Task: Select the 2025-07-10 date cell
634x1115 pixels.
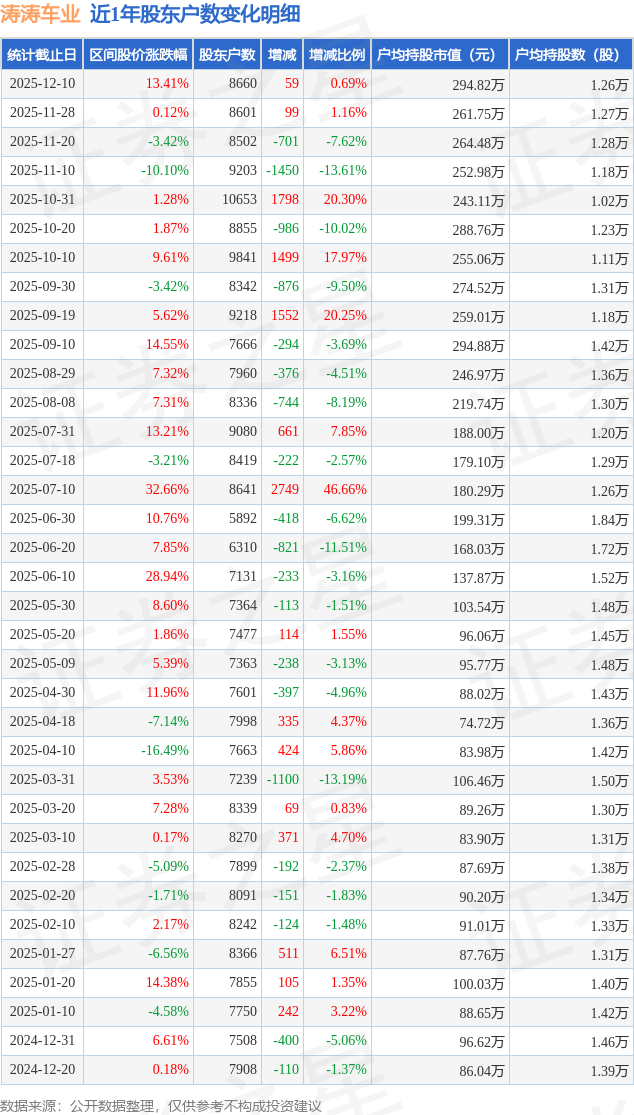Action: point(42,490)
